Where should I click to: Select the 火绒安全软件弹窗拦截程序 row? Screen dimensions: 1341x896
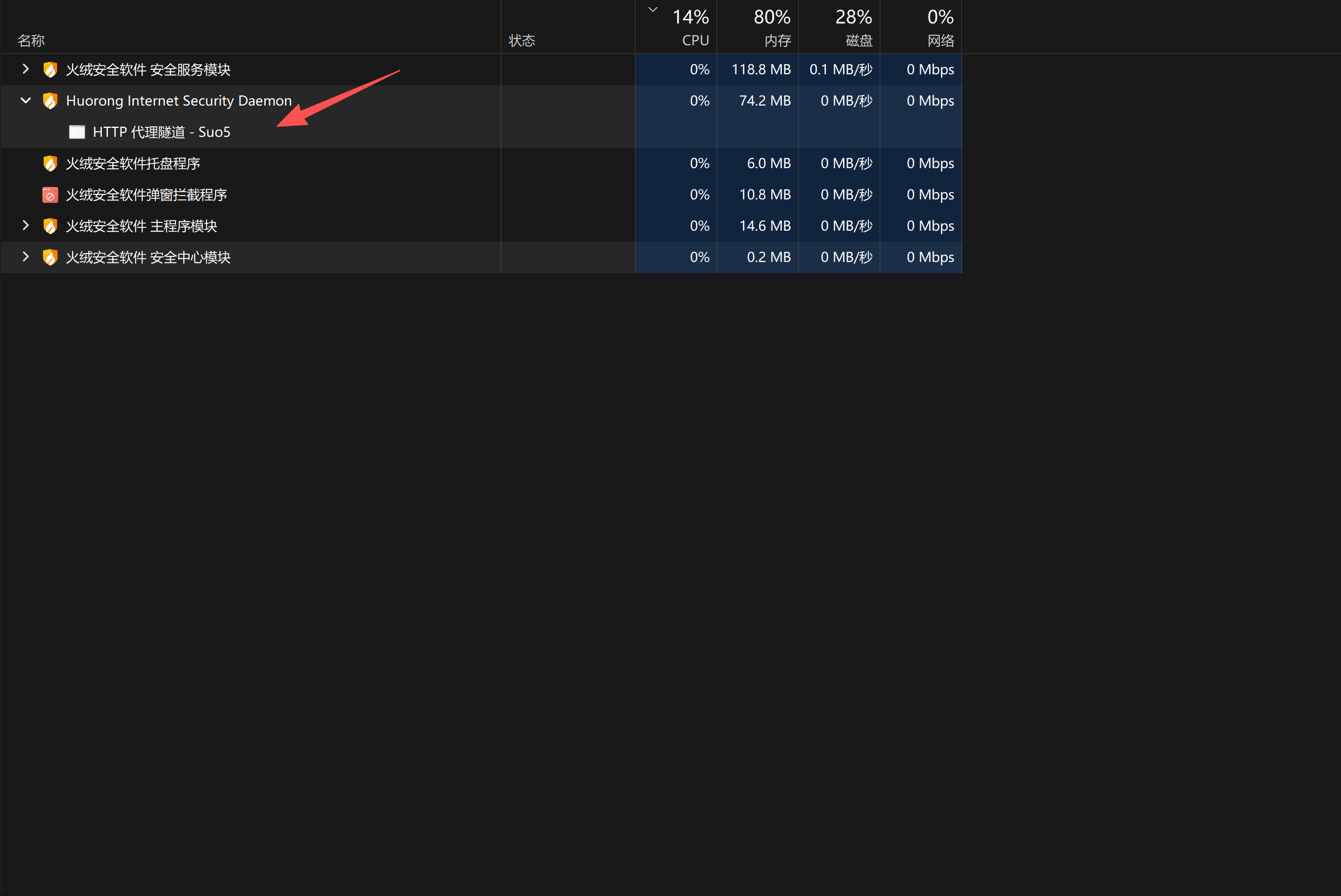[x=146, y=195]
